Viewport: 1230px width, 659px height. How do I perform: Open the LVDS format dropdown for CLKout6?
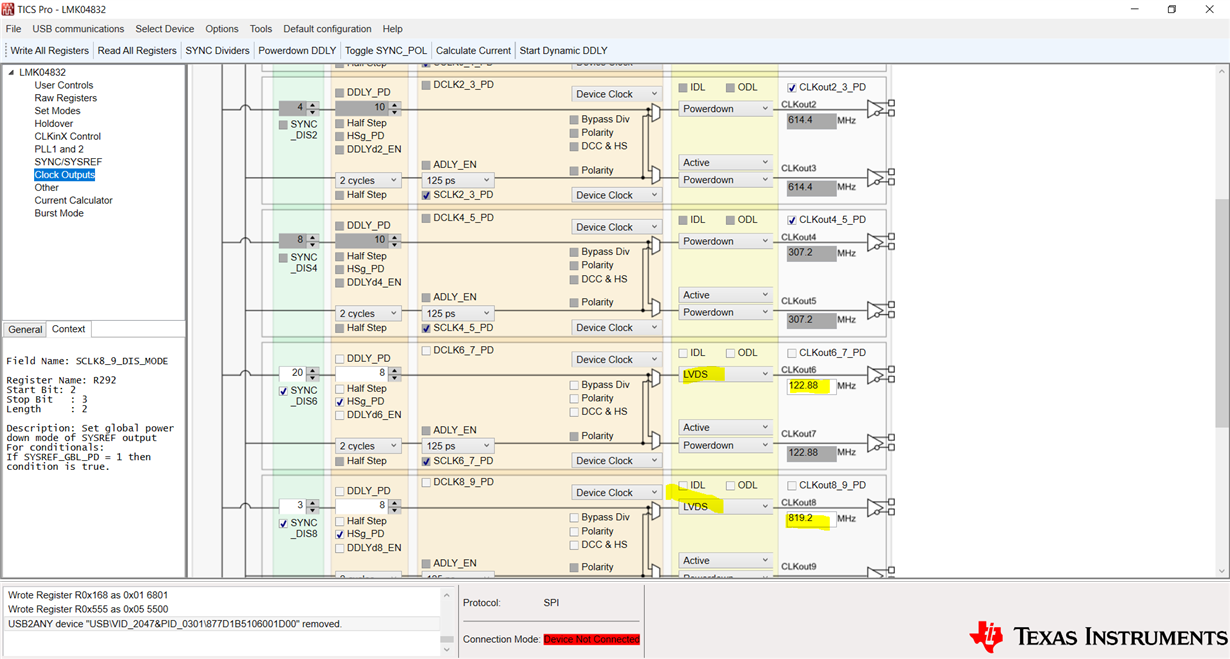pos(725,374)
